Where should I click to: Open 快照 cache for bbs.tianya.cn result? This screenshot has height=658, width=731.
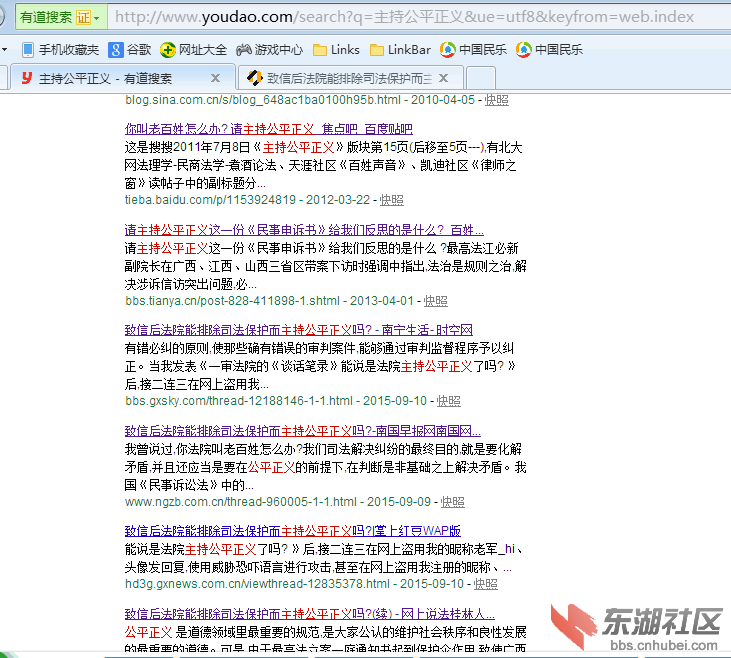[x=435, y=301]
